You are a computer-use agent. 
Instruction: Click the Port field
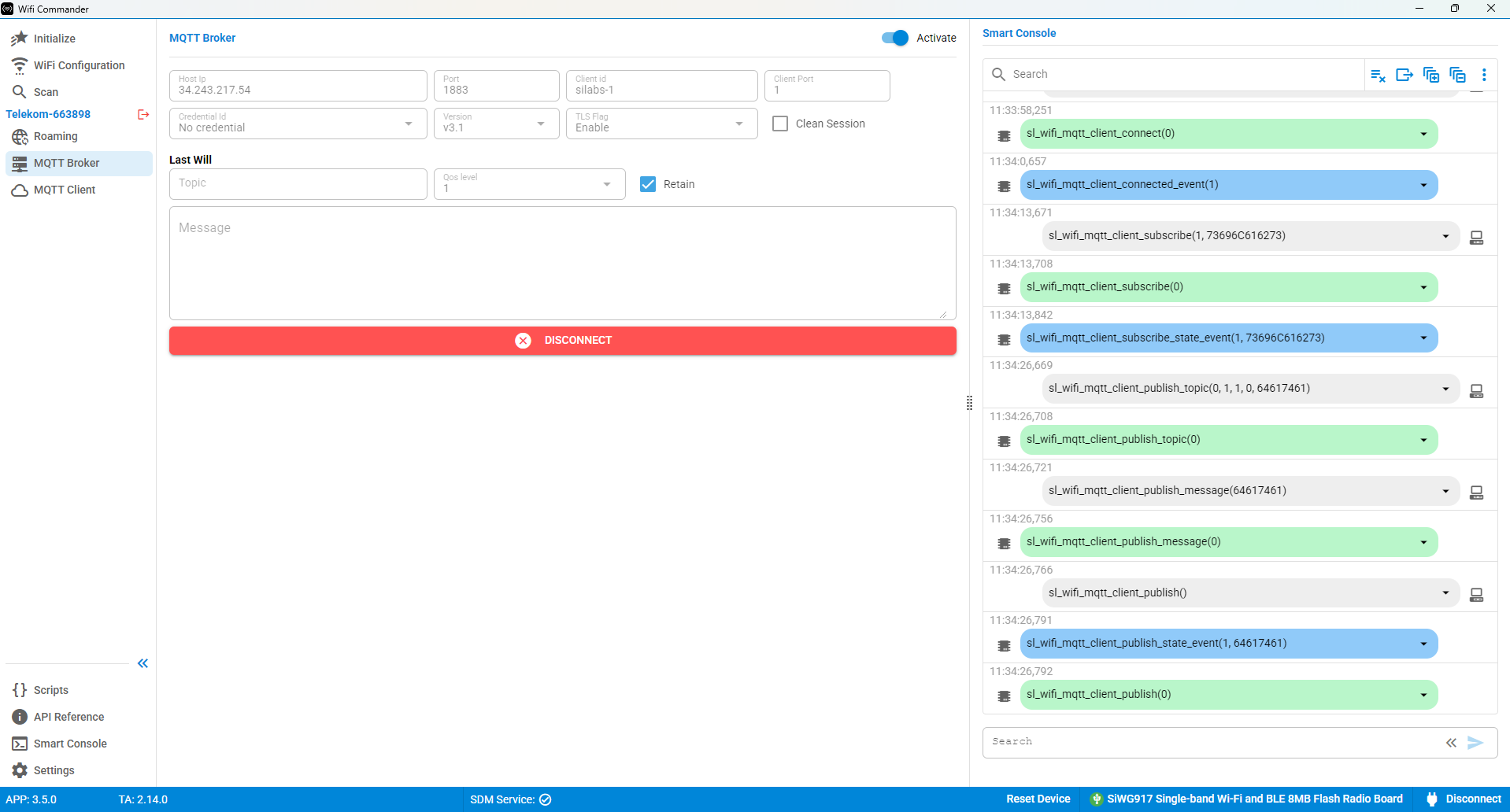497,86
